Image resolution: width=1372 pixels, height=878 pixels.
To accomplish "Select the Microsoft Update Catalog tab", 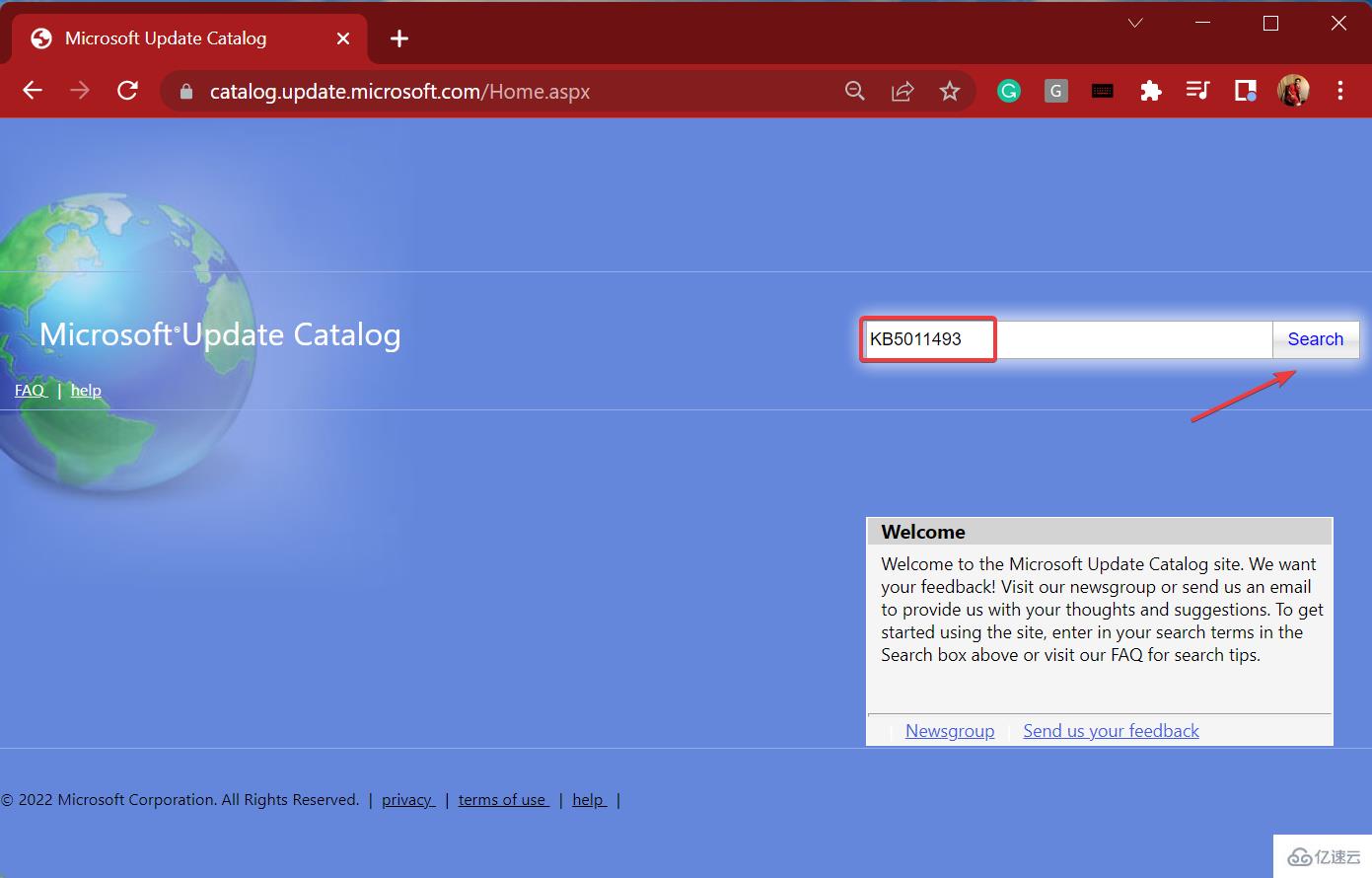I will [189, 38].
